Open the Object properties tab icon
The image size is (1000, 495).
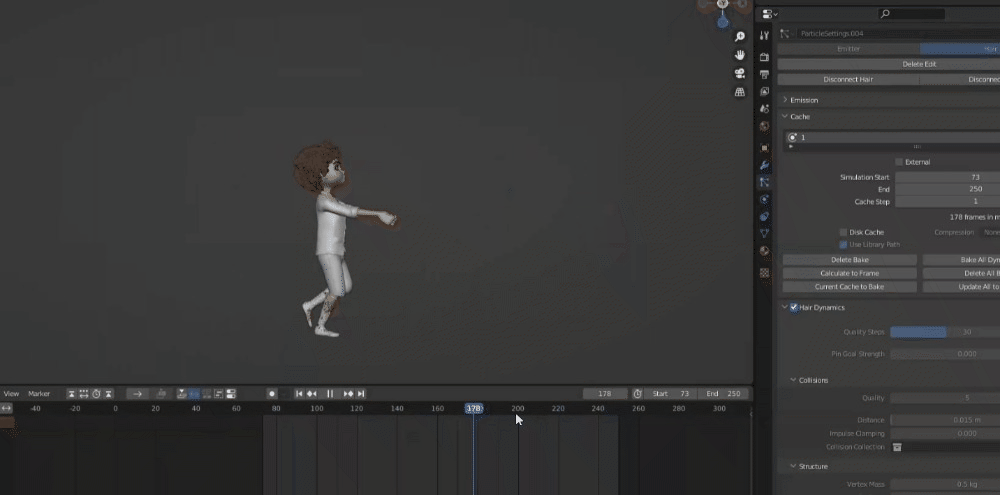click(764, 148)
